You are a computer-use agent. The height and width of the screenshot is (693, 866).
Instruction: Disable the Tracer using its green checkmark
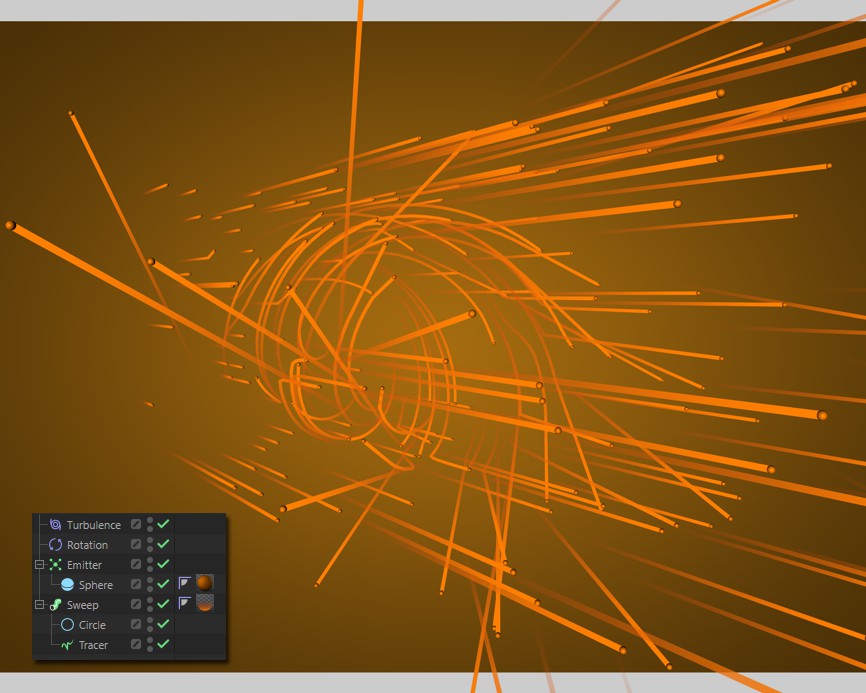(163, 643)
